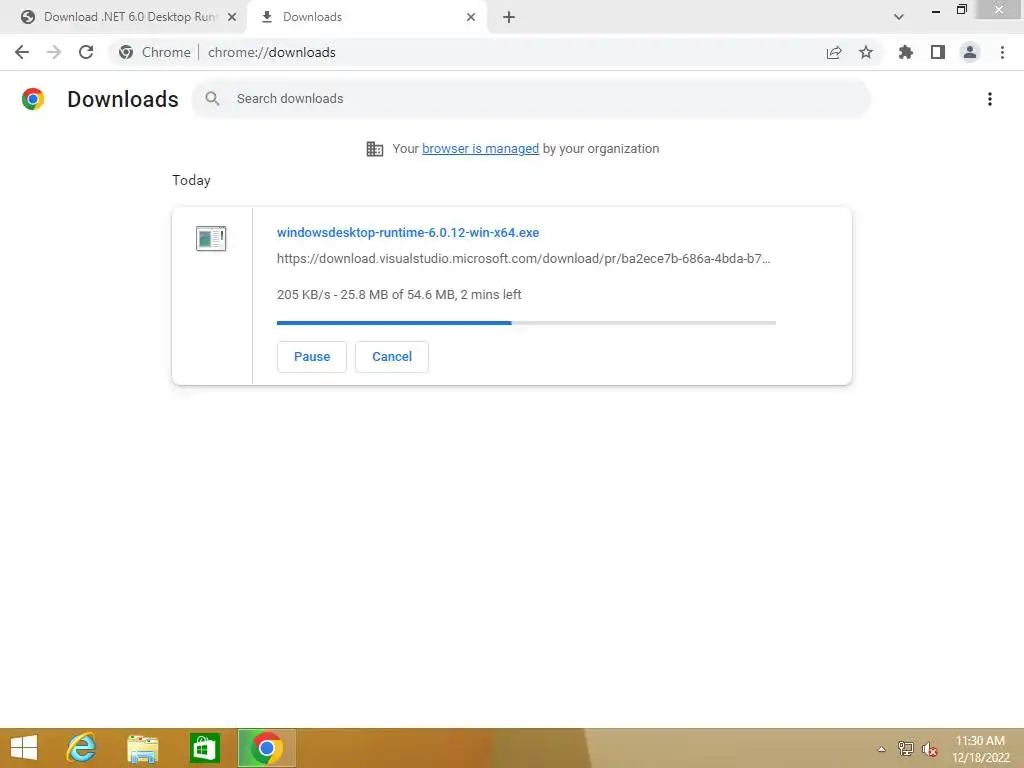Click the Today date heading
The height and width of the screenshot is (768, 1024).
(191, 180)
